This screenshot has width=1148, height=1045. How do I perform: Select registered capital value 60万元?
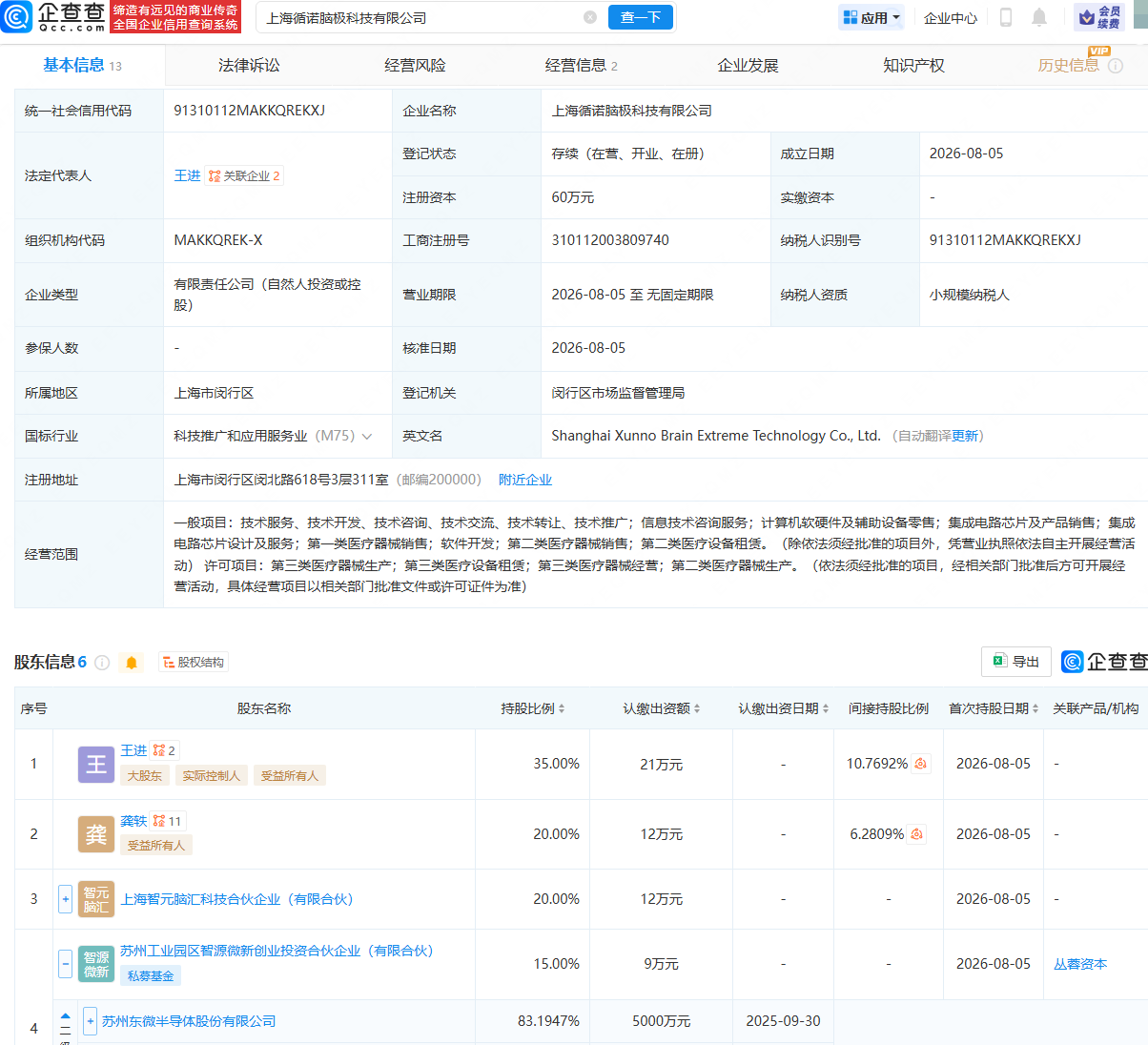coord(572,197)
